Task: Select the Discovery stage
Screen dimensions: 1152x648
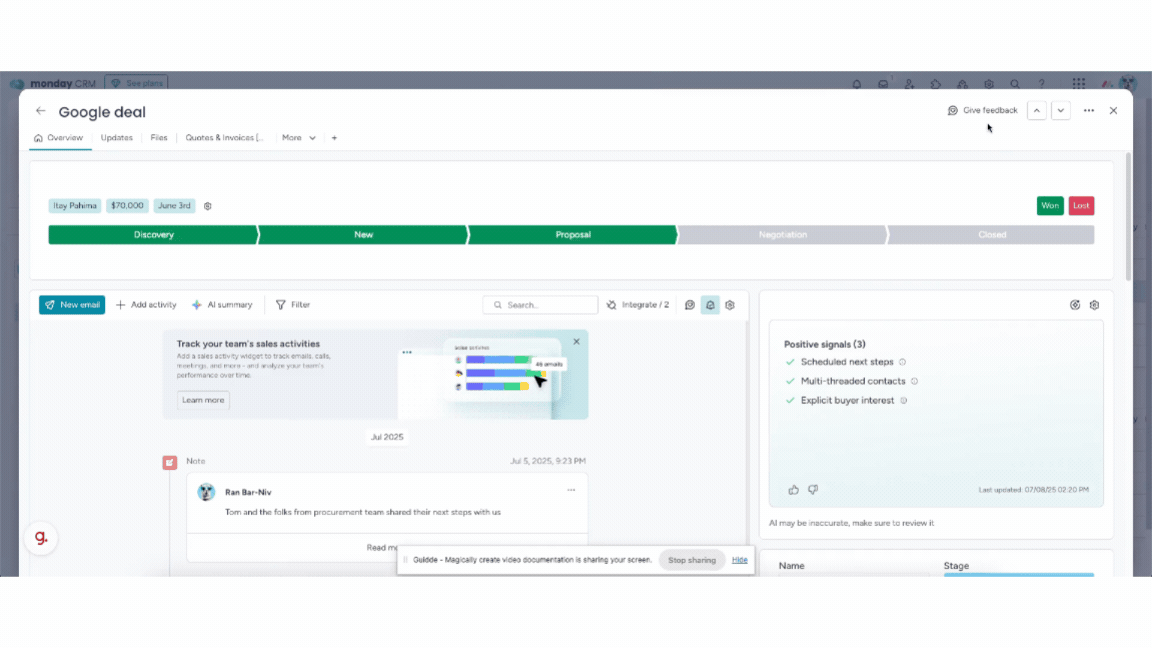Action: pos(154,235)
